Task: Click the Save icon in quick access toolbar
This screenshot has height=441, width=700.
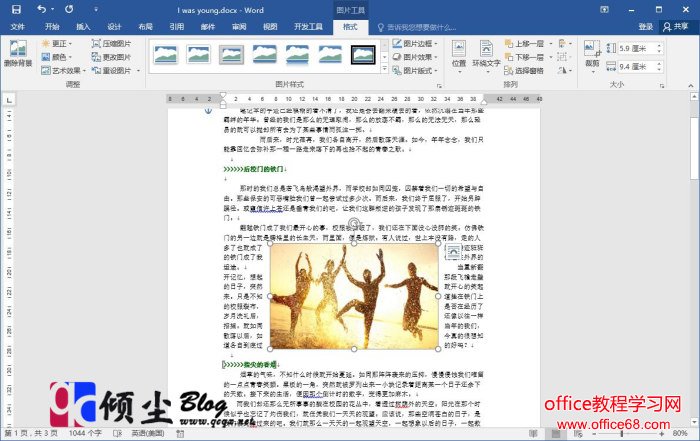Action: (x=16, y=9)
